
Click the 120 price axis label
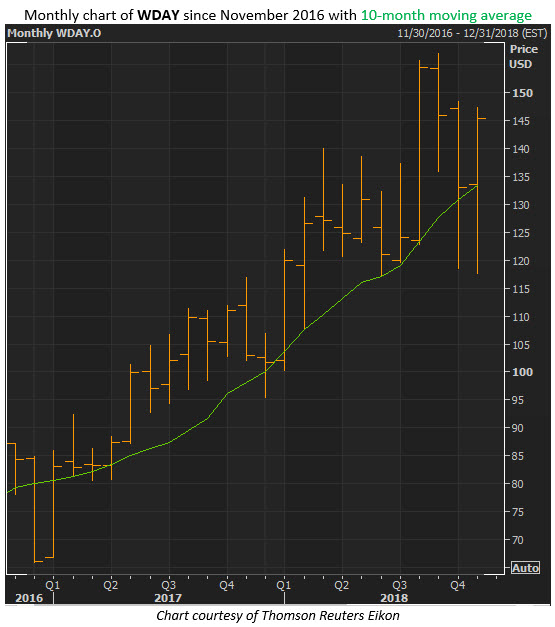click(x=521, y=261)
